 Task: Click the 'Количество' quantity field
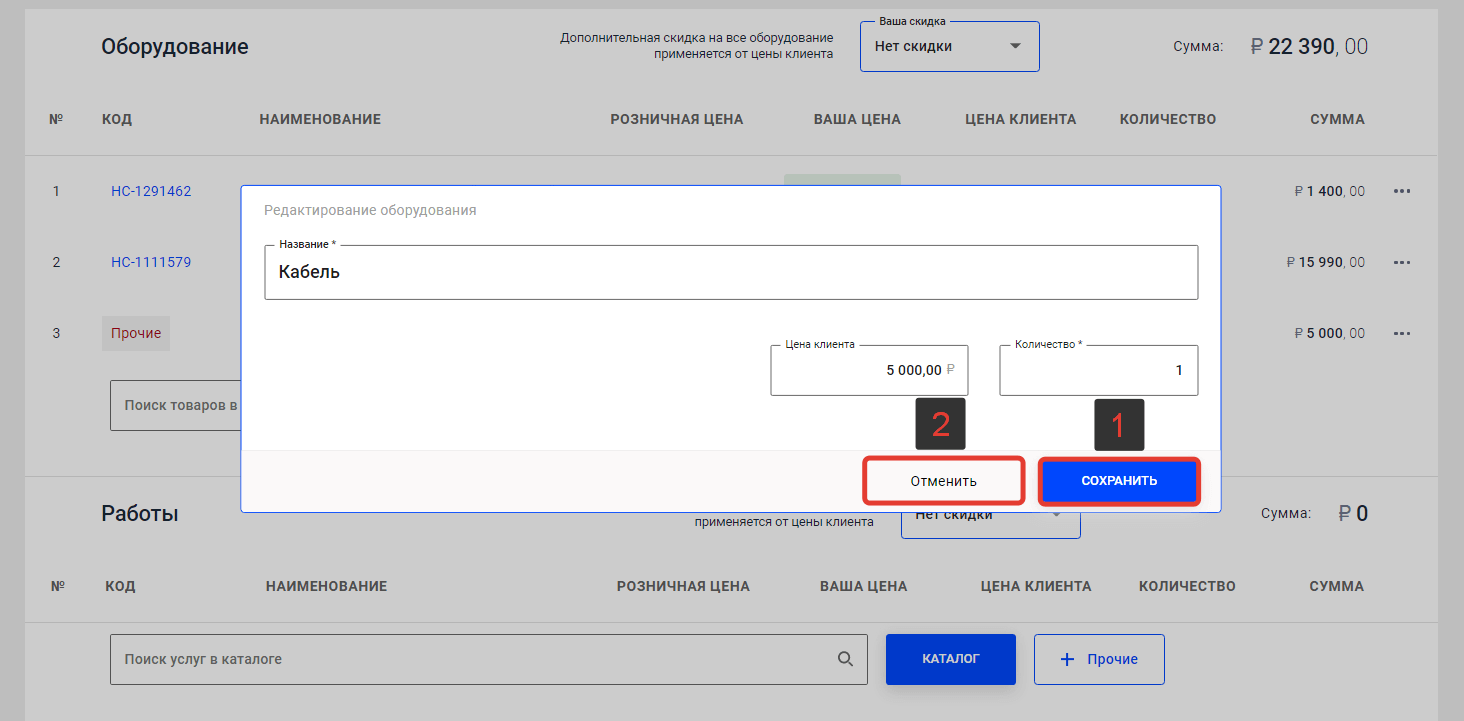point(1097,370)
